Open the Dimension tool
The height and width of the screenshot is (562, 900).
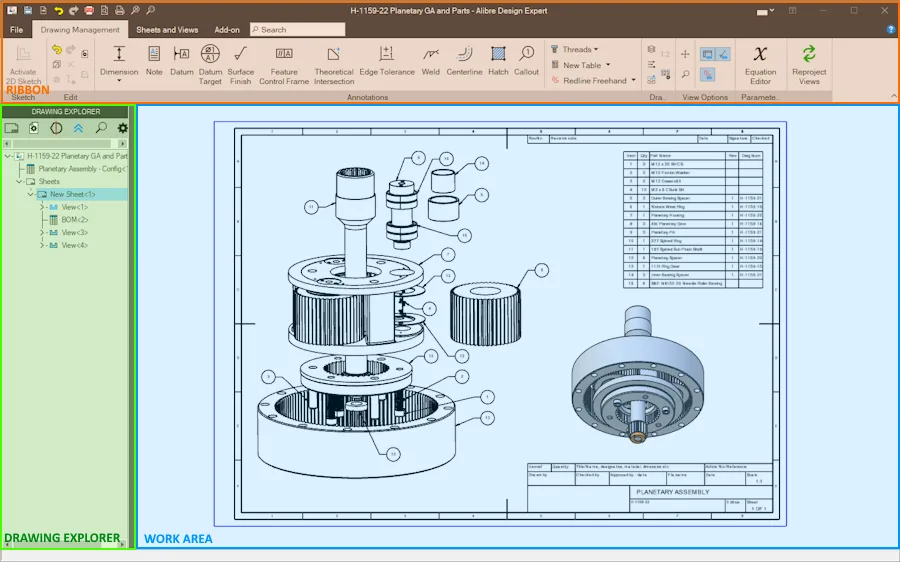pyautogui.click(x=119, y=60)
